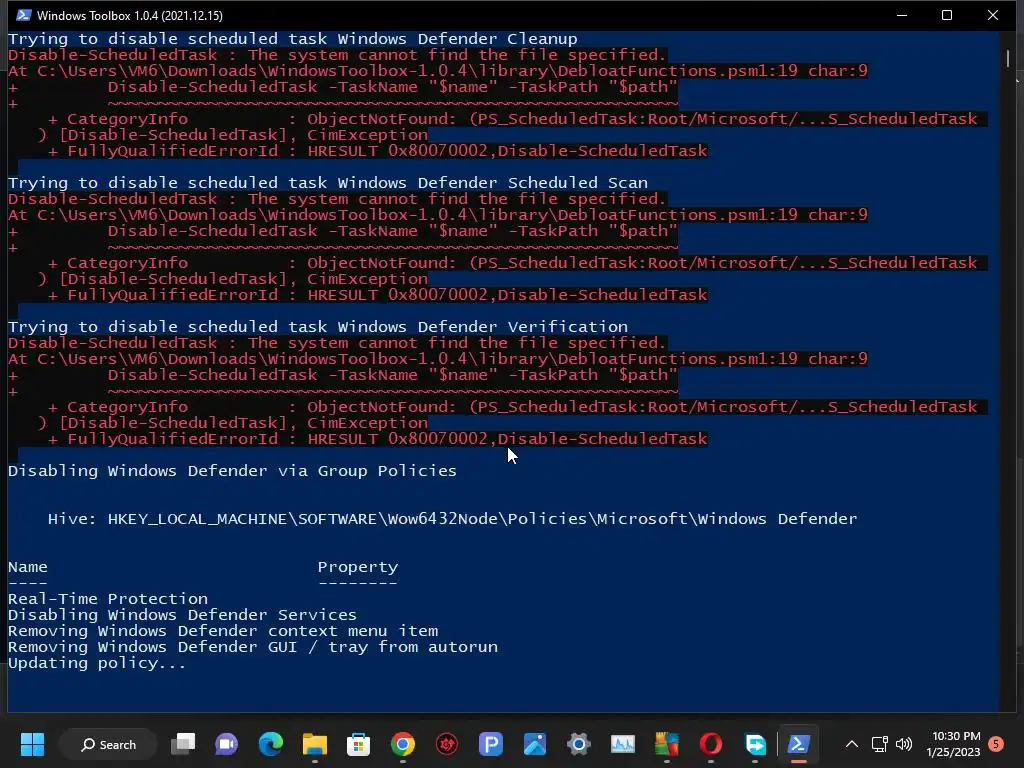Click 'Removing Windows Defender GUI / tray from autorun'
Screen dimensions: 1024x768
coord(253,647)
